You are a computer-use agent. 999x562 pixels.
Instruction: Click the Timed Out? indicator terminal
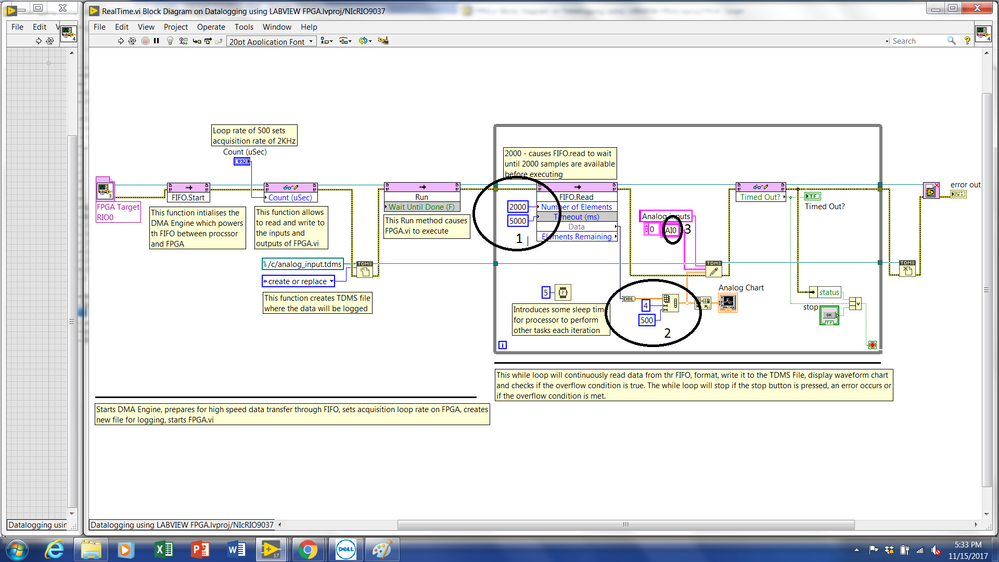812,196
